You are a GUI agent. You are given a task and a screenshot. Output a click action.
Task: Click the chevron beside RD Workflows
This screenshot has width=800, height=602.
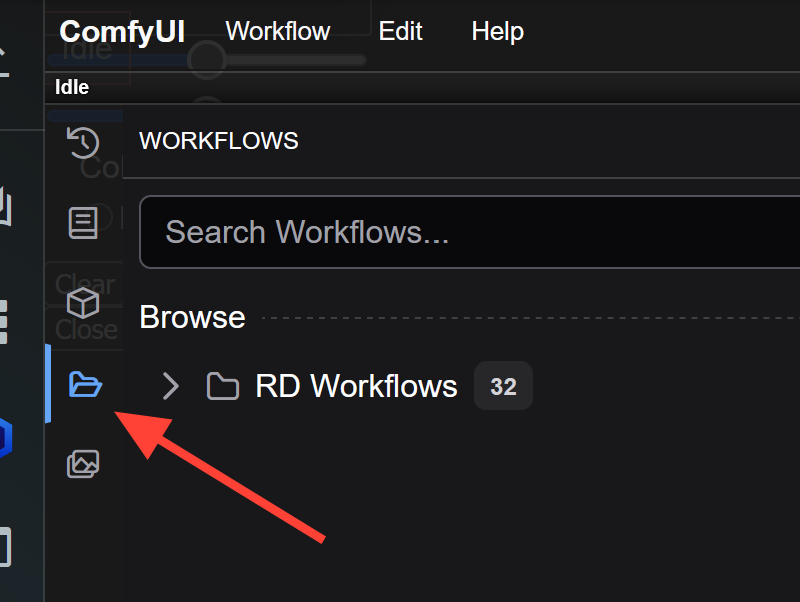(x=170, y=386)
